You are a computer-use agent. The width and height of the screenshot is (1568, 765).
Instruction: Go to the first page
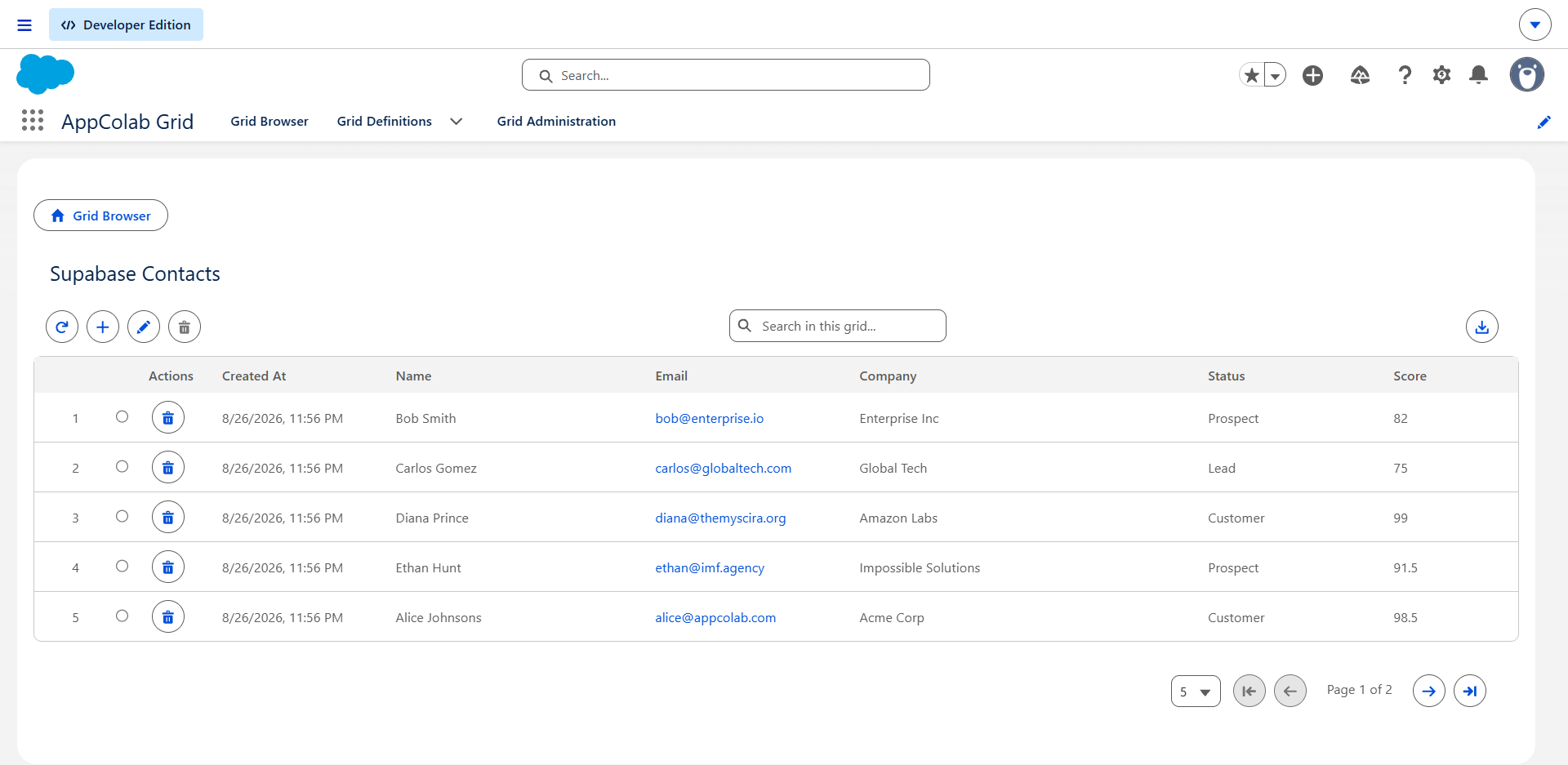[x=1249, y=691]
